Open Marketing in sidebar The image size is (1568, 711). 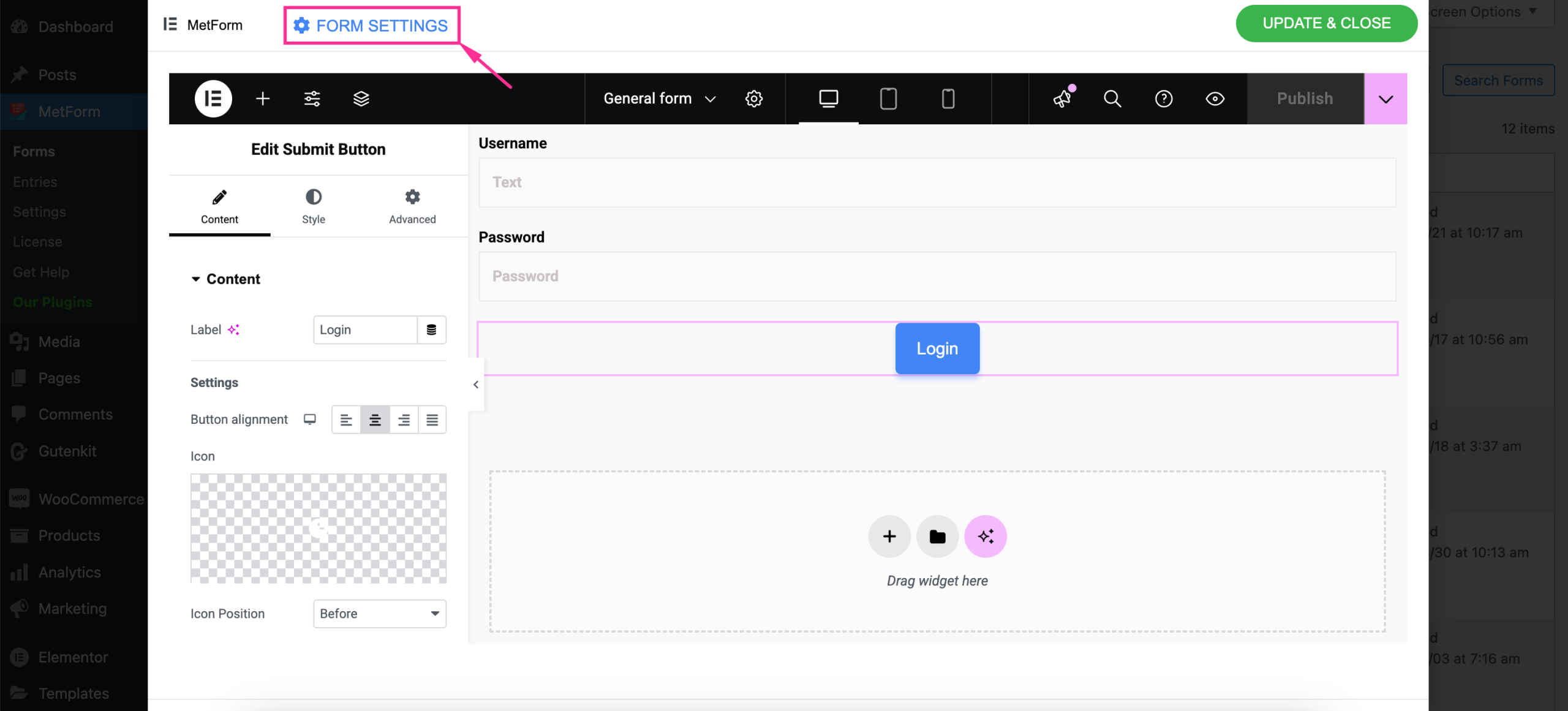pyautogui.click(x=73, y=608)
